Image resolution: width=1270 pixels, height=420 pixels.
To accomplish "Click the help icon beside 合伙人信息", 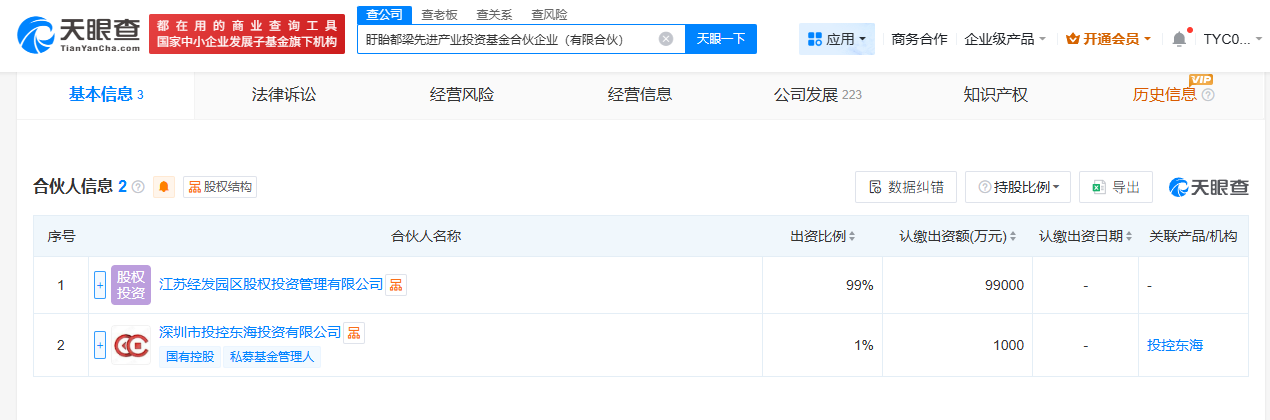I will pyautogui.click(x=138, y=187).
